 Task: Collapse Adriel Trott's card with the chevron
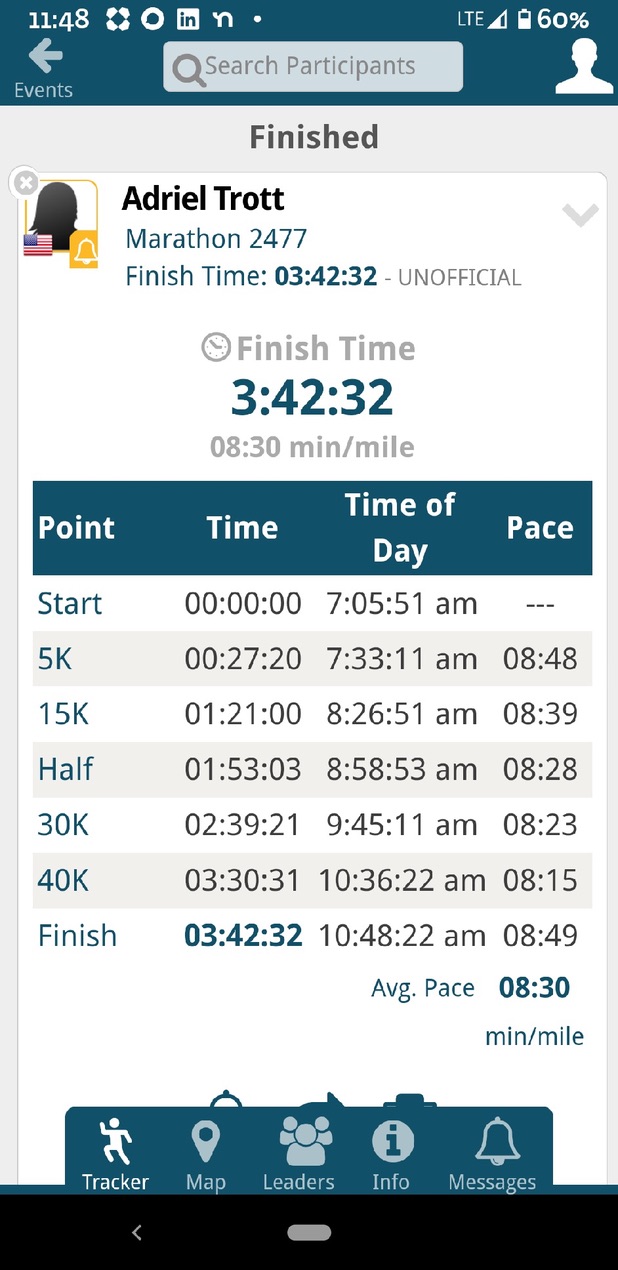[580, 215]
